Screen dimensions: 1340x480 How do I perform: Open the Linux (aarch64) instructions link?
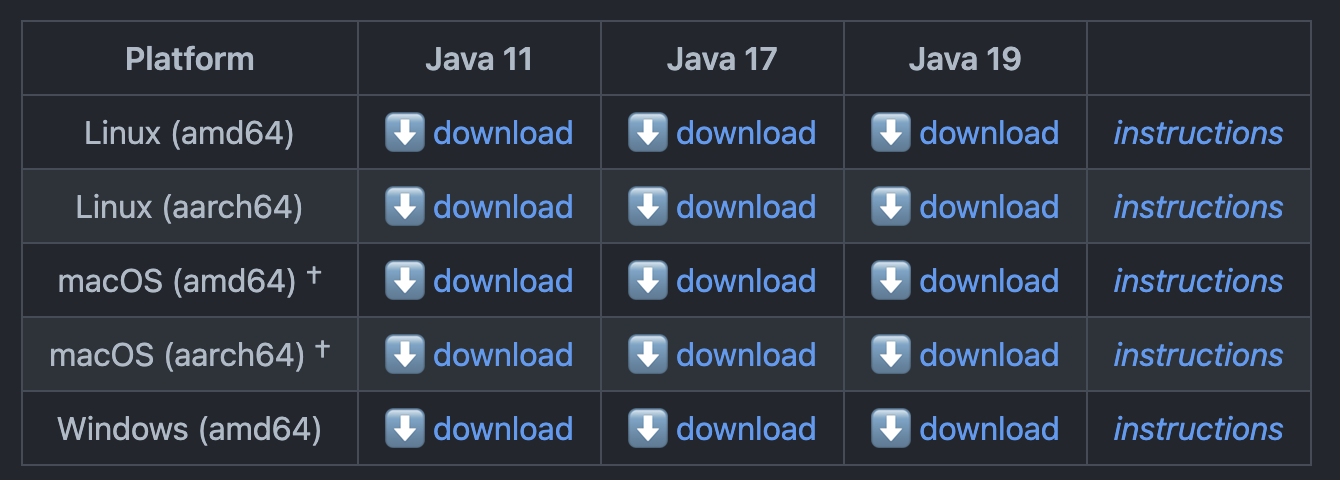click(1198, 206)
